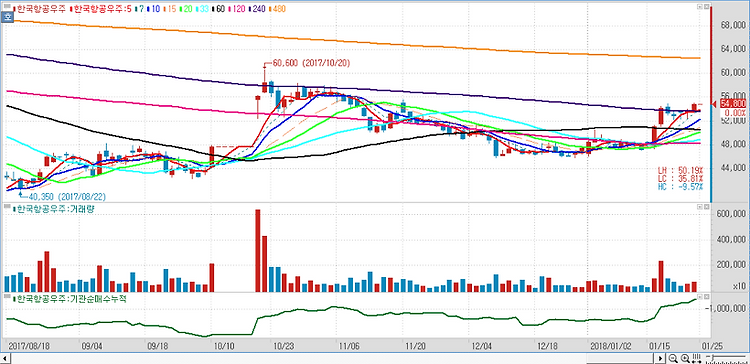Select the 60-day moving average legend
750x364 pixels.
click(217, 9)
